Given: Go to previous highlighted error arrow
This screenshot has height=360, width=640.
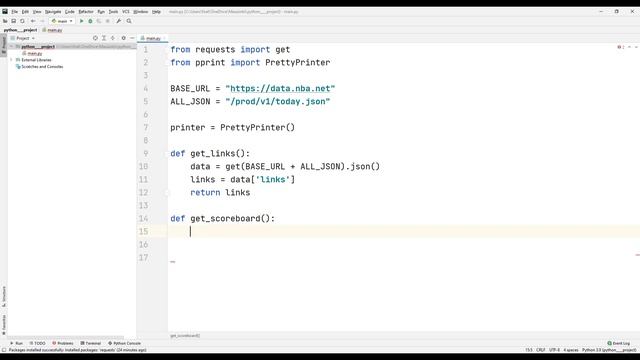Looking at the screenshot, I should coord(629,47).
